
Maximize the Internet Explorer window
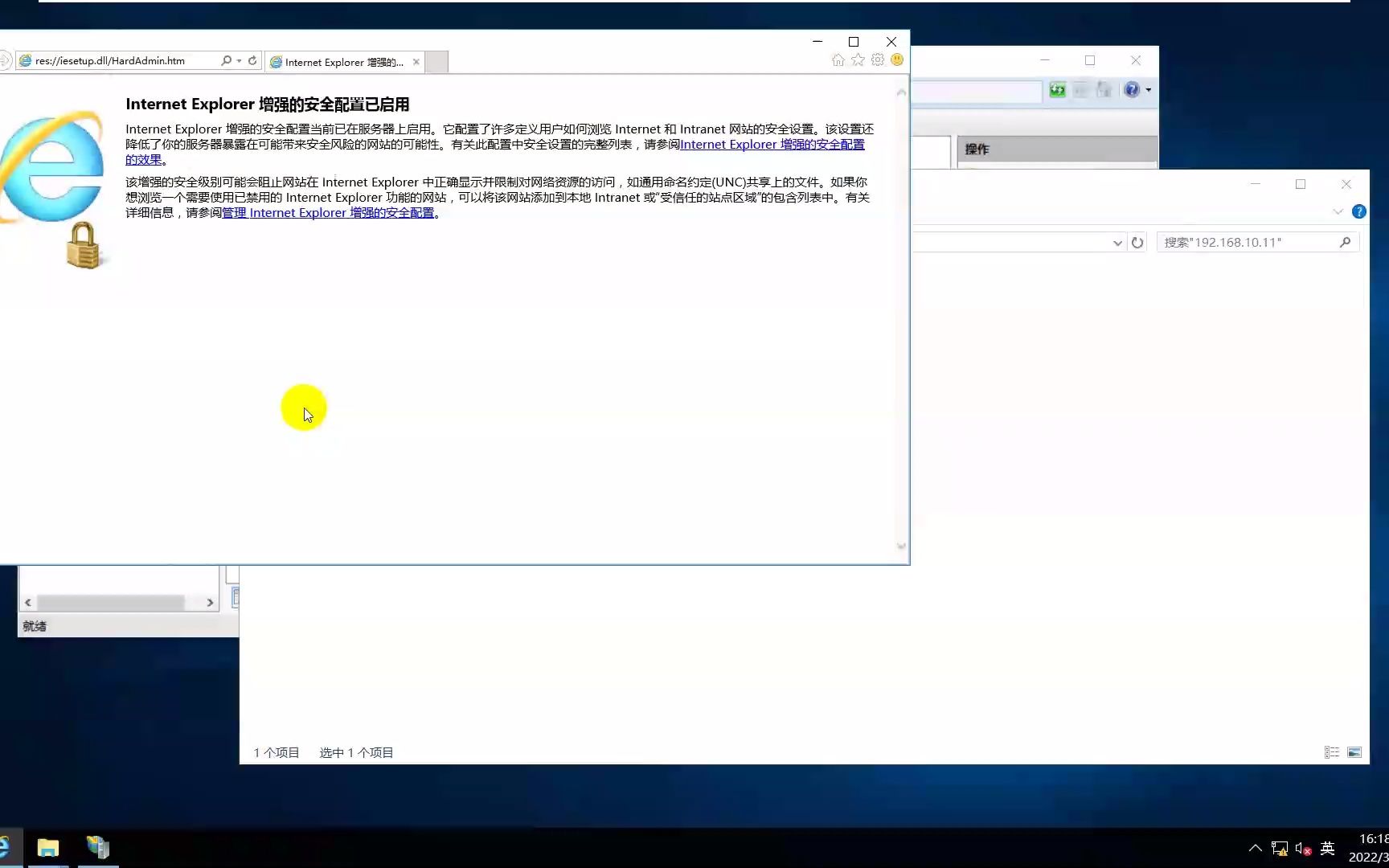[x=854, y=42]
